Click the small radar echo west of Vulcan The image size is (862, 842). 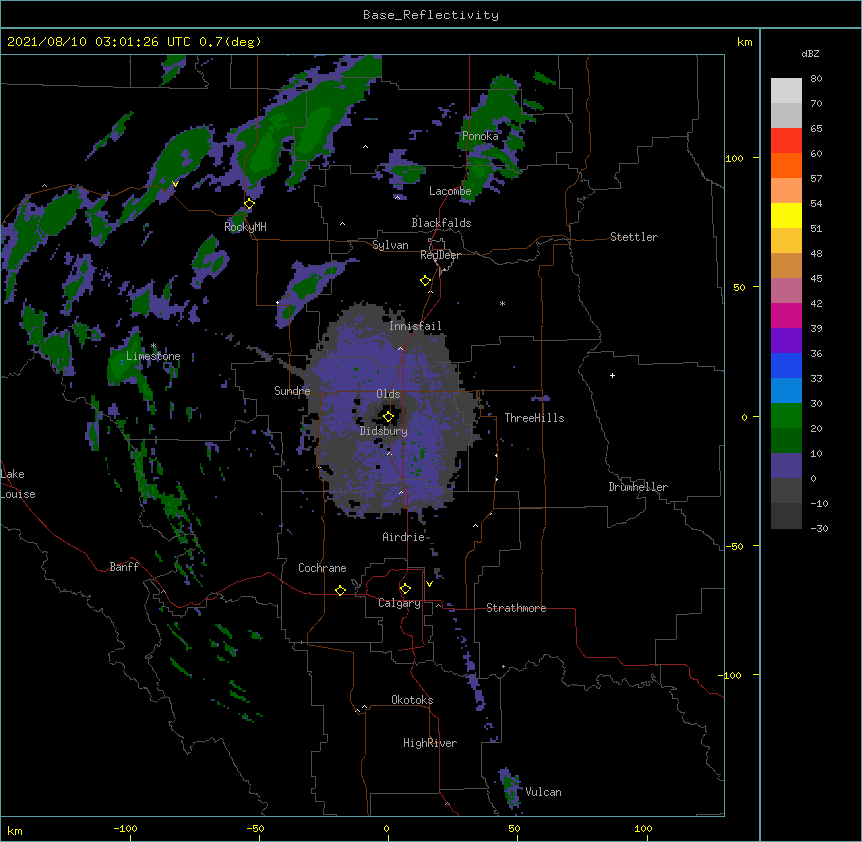pos(510,787)
